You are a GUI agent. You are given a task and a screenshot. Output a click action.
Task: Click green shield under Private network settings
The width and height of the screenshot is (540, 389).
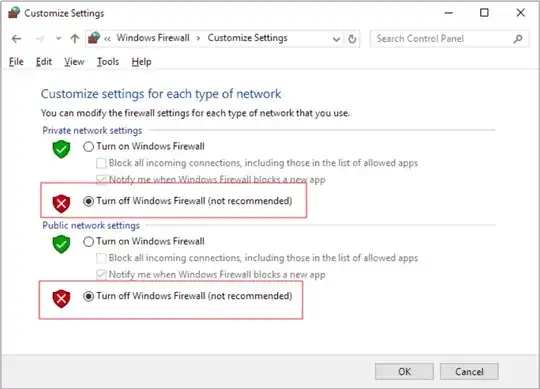click(61, 149)
